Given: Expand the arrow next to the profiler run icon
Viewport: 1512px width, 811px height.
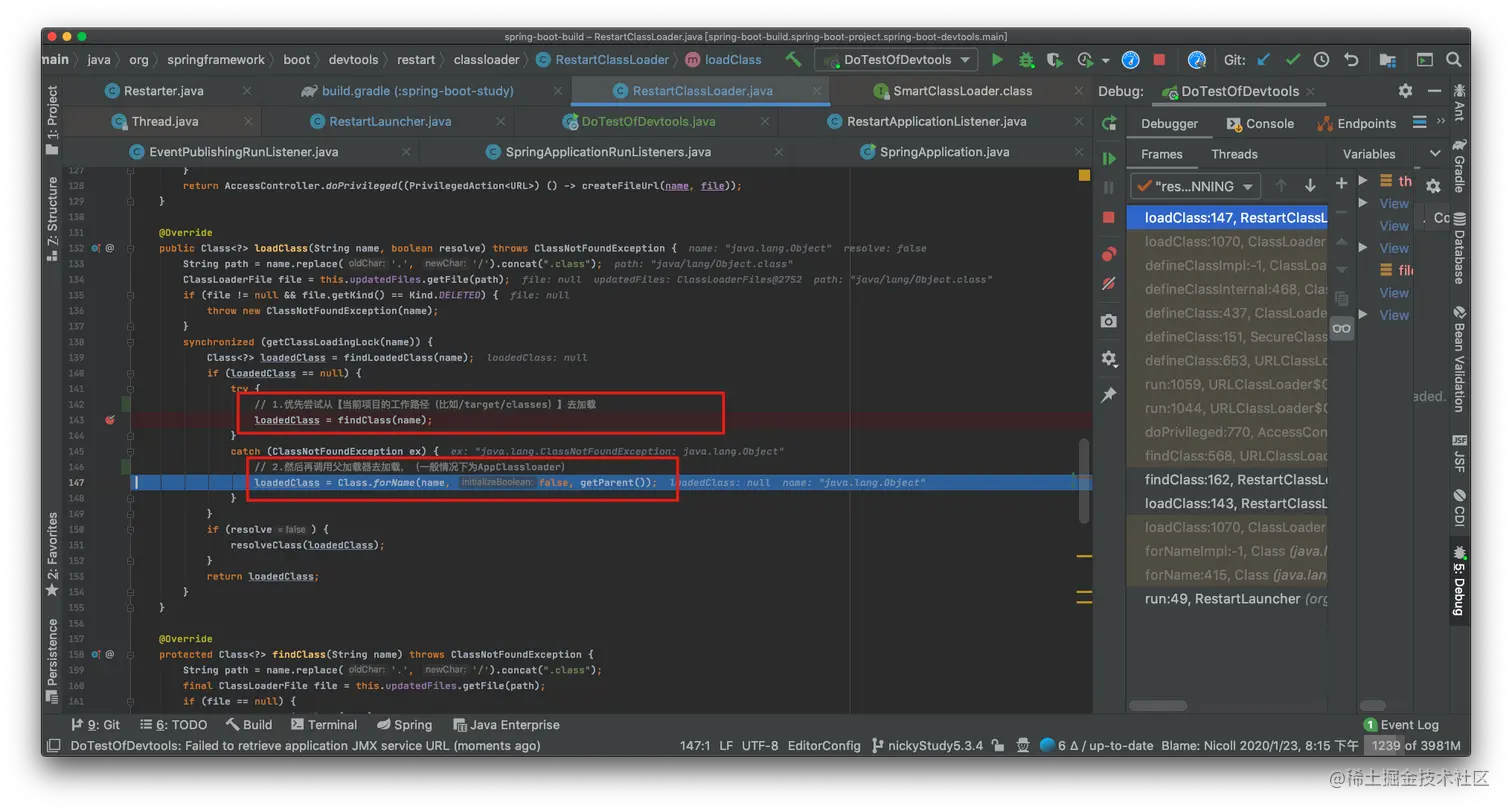Looking at the screenshot, I should (x=1106, y=60).
